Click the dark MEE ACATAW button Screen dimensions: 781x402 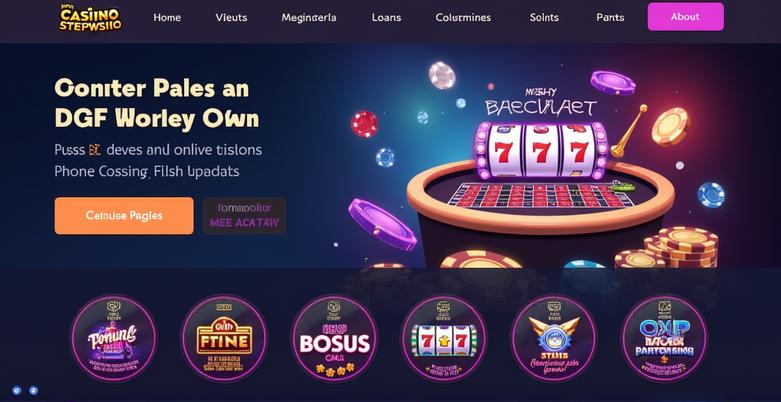pos(244,216)
